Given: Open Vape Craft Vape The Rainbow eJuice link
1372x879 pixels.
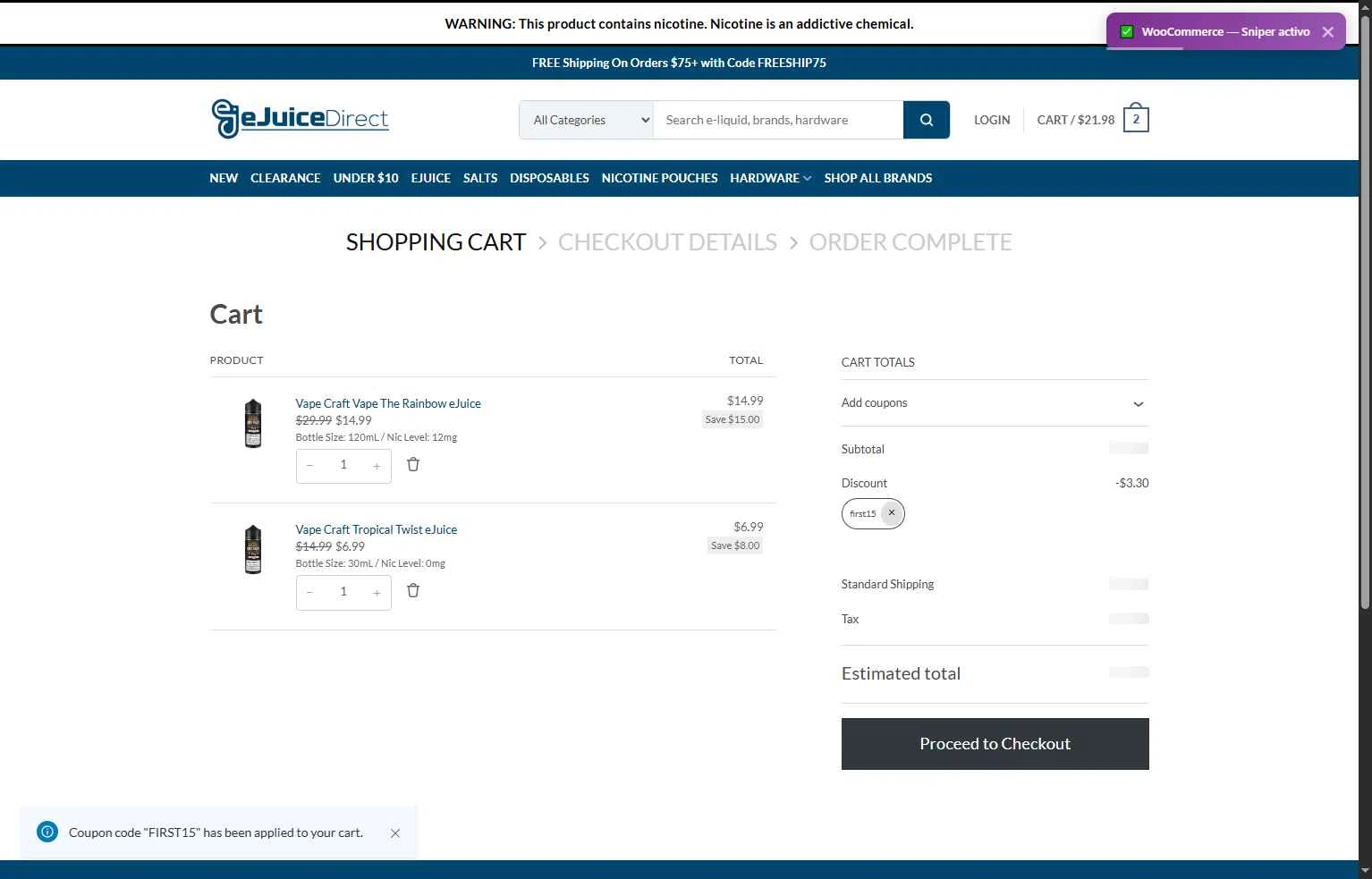Looking at the screenshot, I should point(388,403).
